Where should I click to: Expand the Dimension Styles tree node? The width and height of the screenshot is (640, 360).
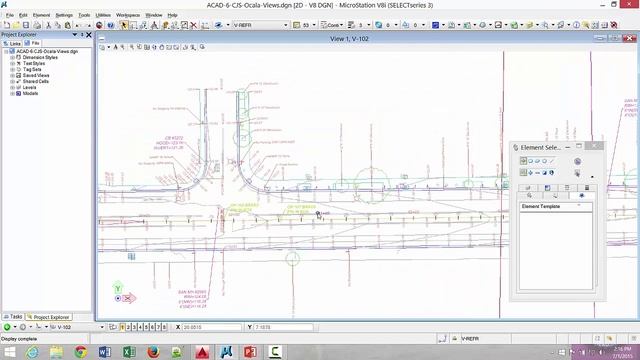pos(12,58)
